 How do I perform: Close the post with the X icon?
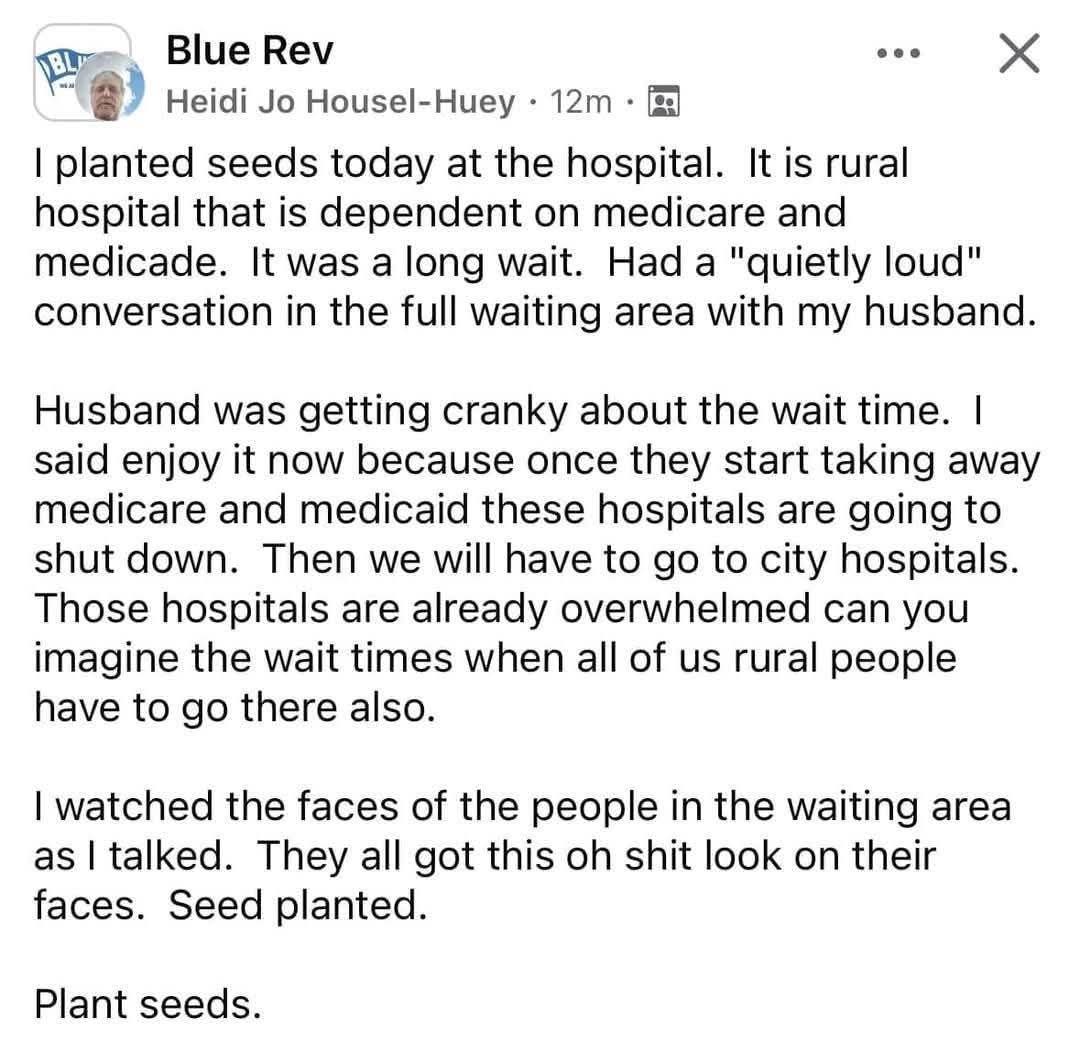[1019, 53]
